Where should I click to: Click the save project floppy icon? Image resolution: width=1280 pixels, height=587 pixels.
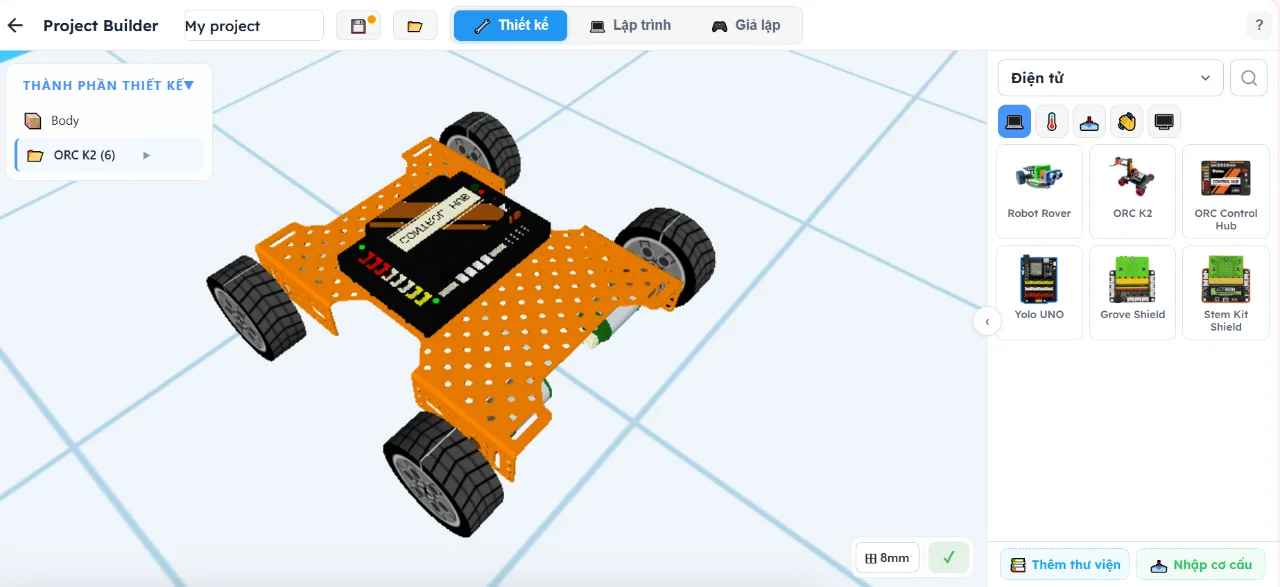[358, 26]
